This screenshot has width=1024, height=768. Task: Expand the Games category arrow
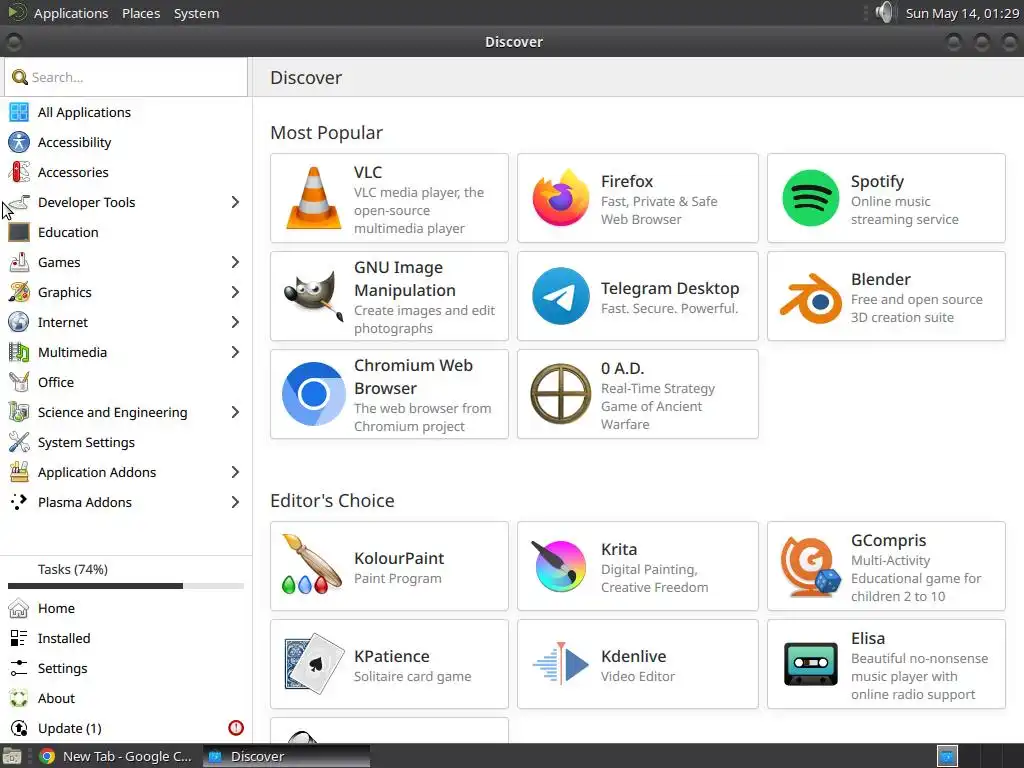pos(235,263)
